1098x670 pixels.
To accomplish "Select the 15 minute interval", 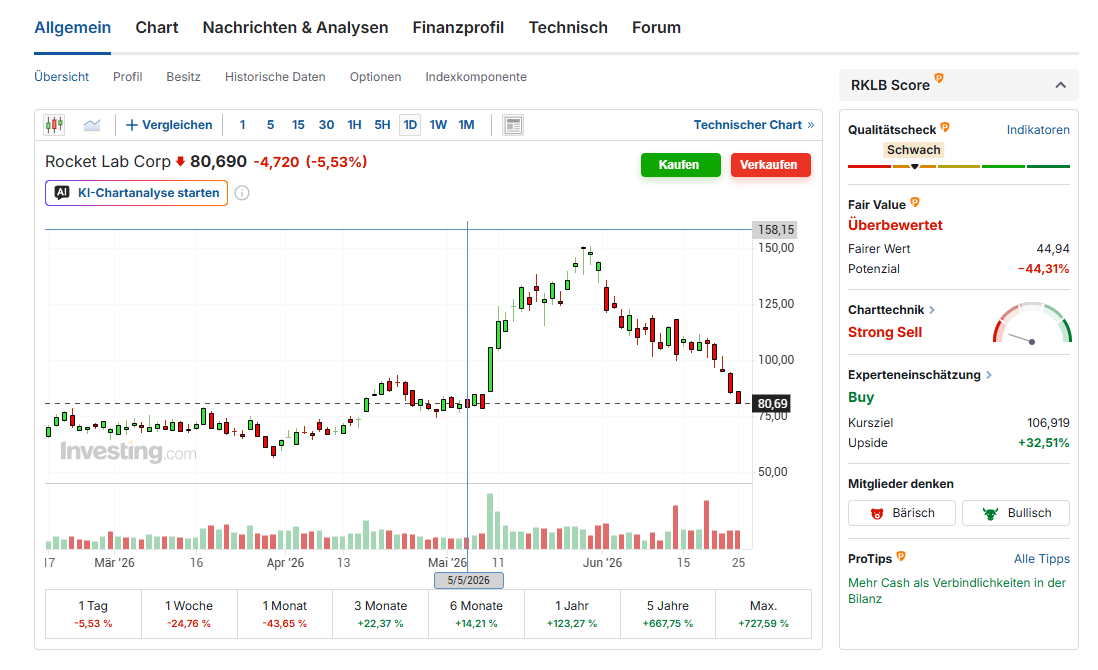I will pos(298,125).
